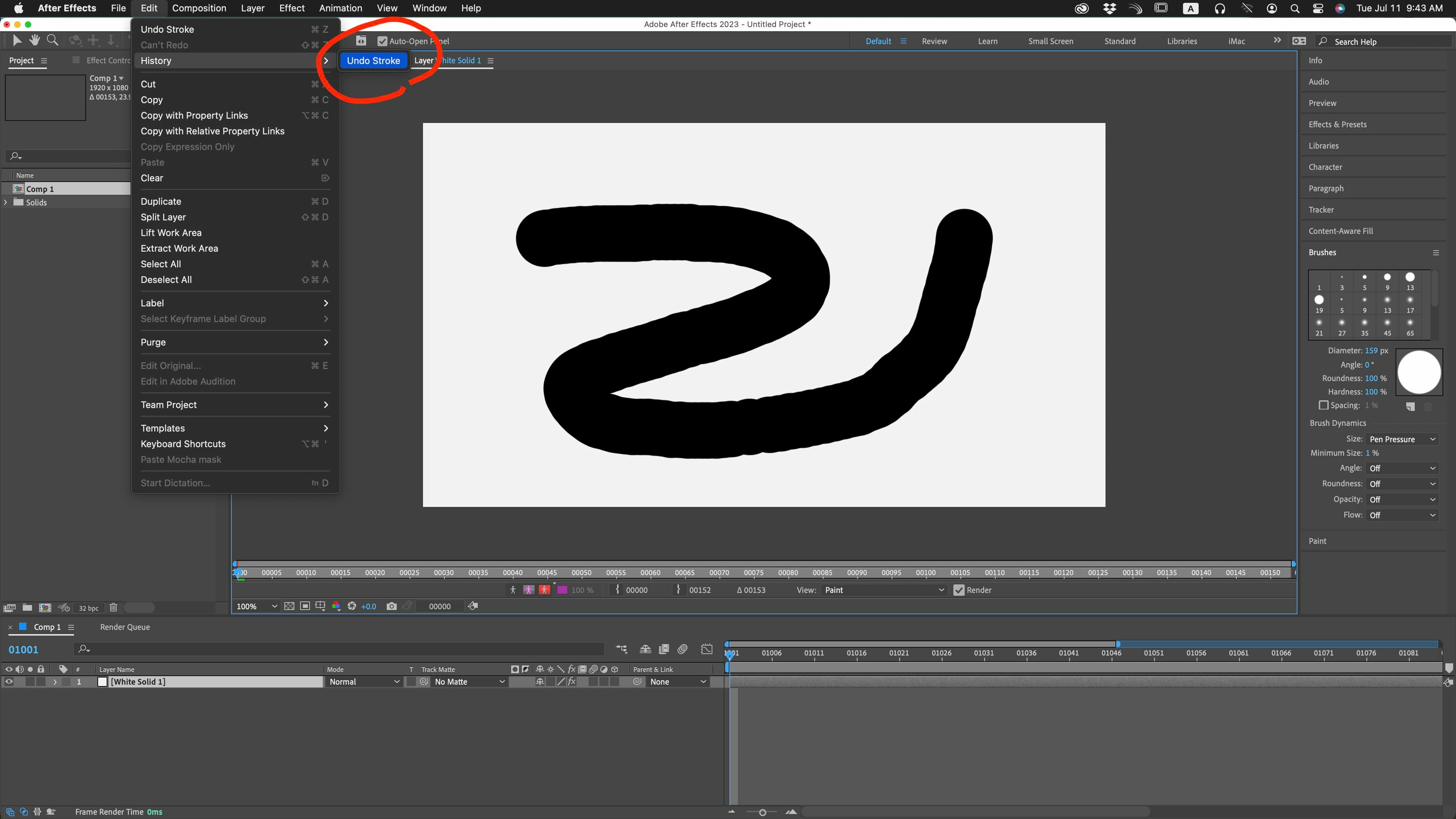1456x819 pixels.
Task: Open show channel color management icon
Action: [x=336, y=606]
